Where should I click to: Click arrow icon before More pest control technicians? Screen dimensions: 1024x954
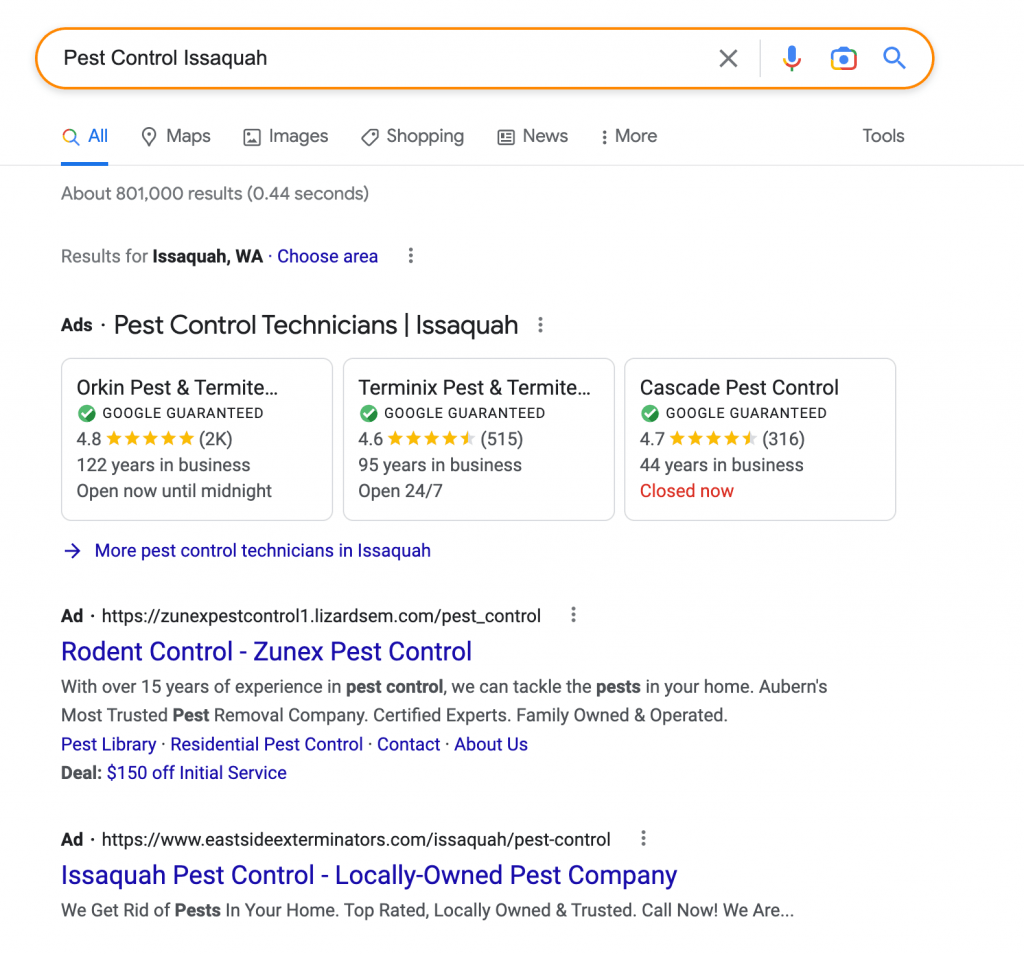pos(72,550)
